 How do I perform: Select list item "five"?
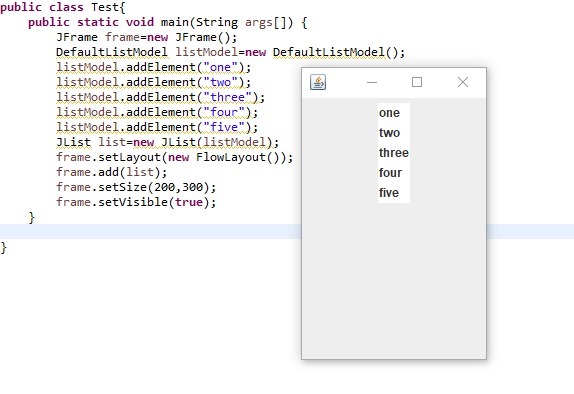pyautogui.click(x=394, y=193)
